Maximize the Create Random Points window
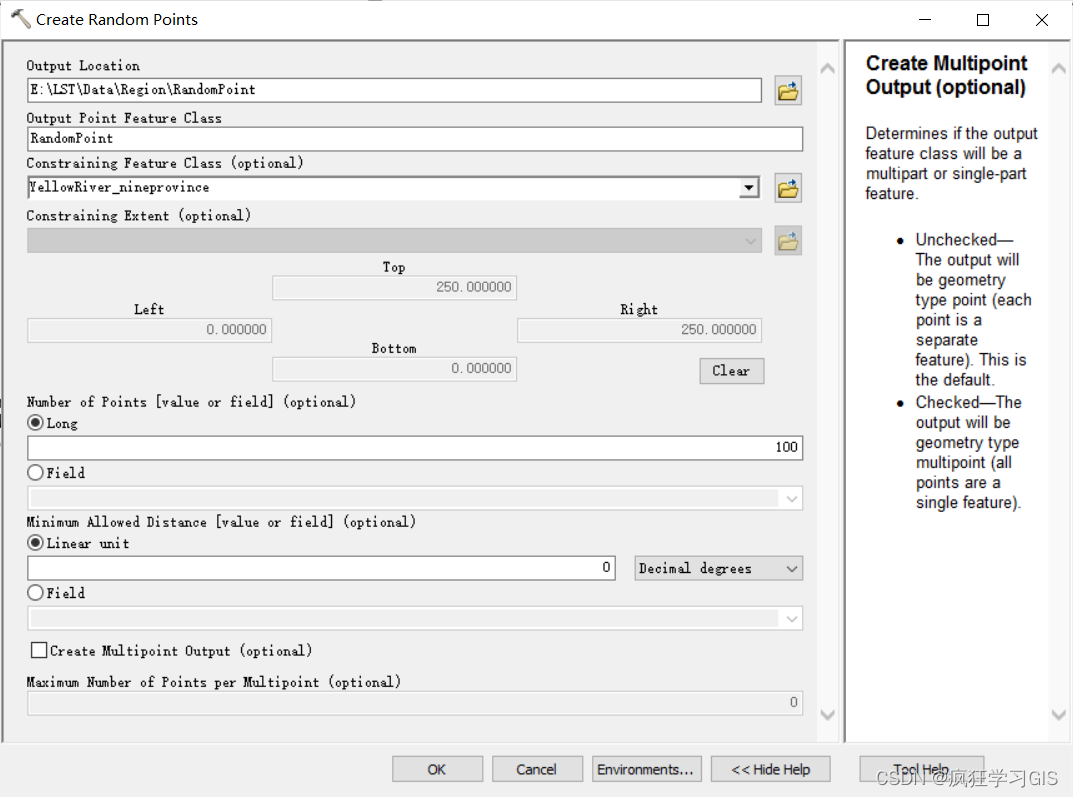Viewport: 1073px width, 797px height. (x=983, y=20)
